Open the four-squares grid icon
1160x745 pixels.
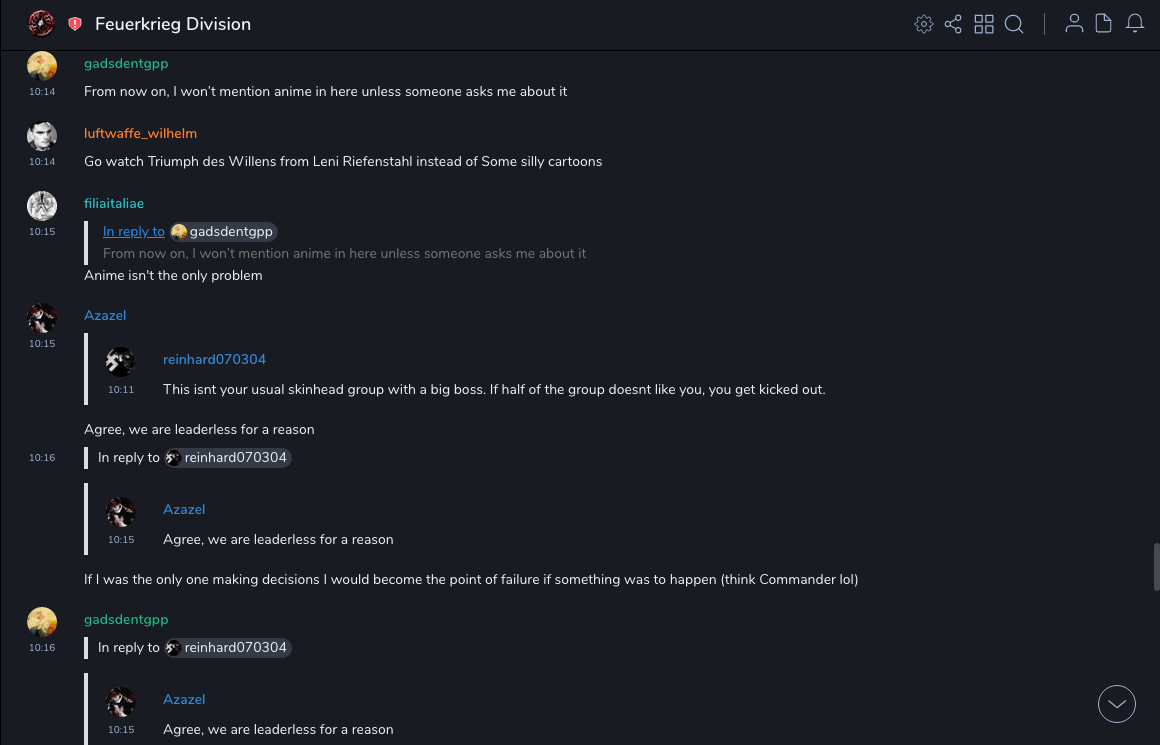click(x=984, y=24)
